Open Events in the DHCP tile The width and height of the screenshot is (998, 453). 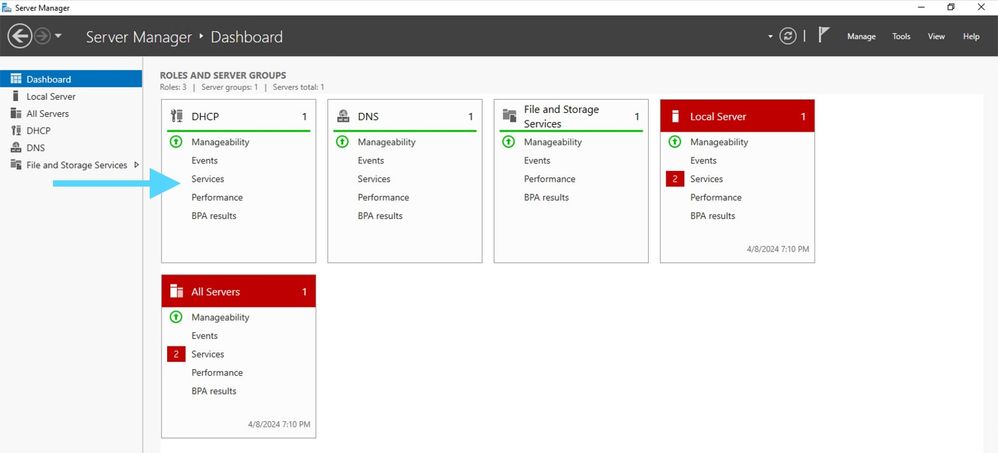click(x=204, y=160)
